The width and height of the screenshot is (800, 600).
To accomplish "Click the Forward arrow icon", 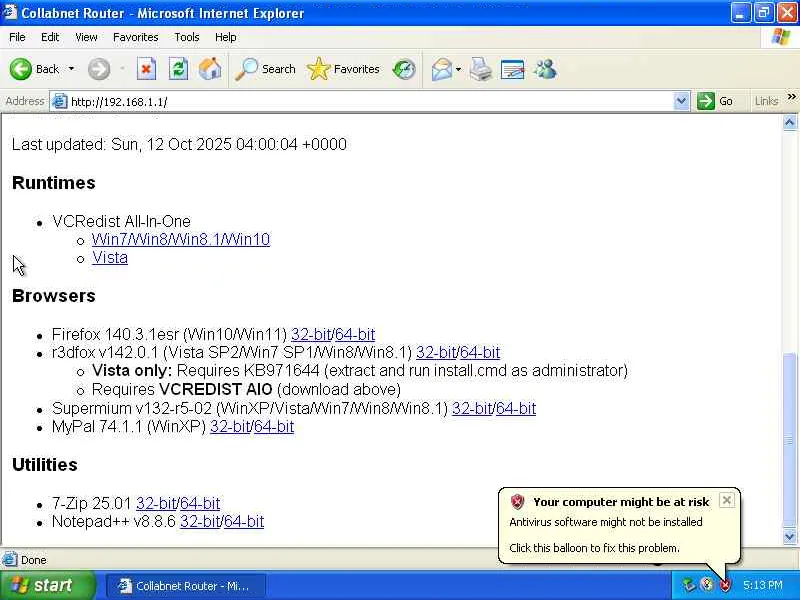I will 99,69.
